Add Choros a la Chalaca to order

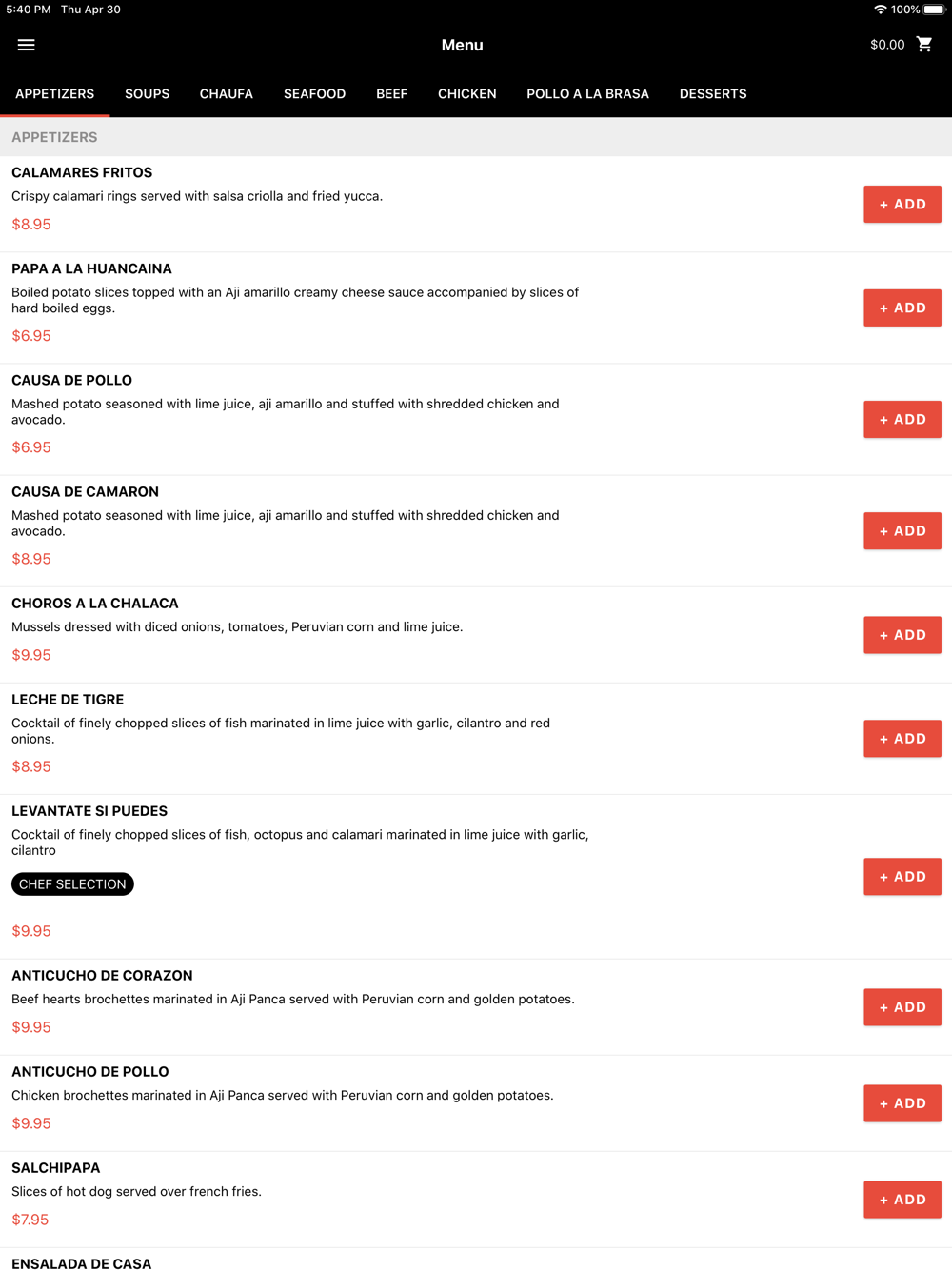(902, 635)
